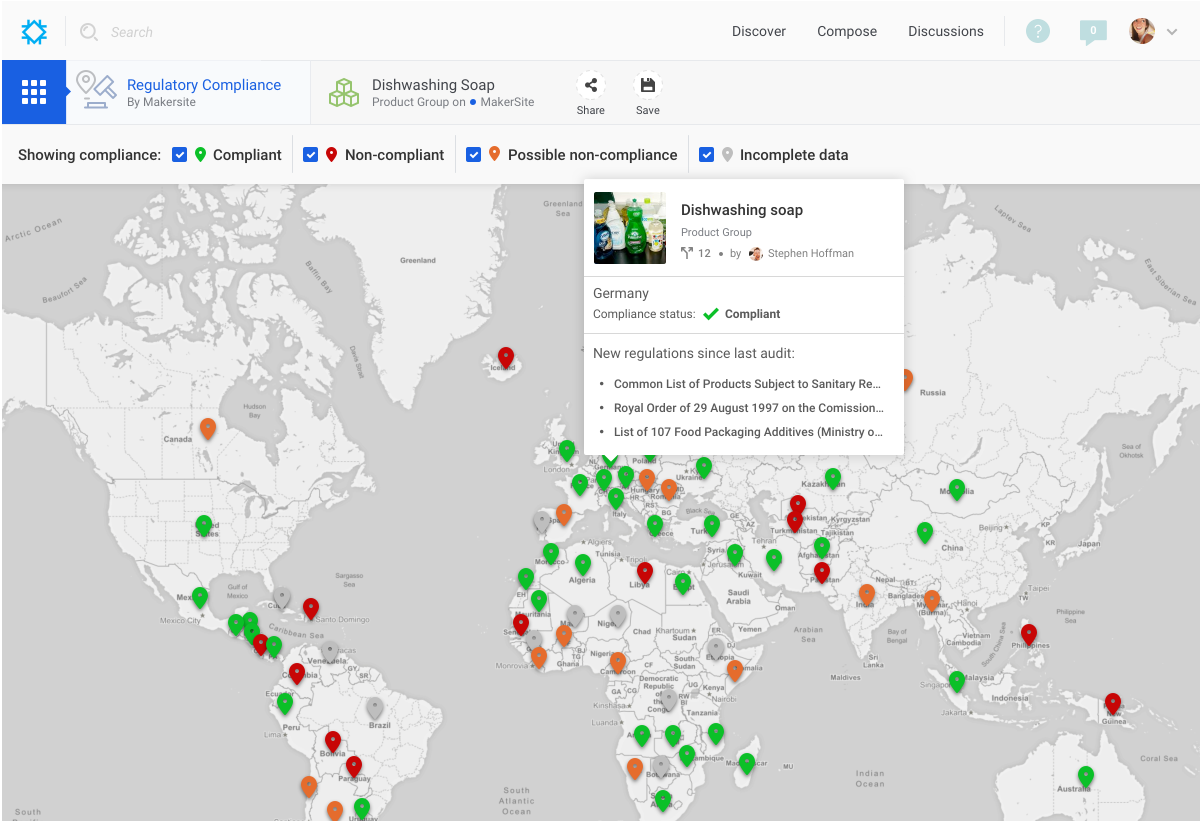
Task: Click the Share icon
Action: (591, 85)
